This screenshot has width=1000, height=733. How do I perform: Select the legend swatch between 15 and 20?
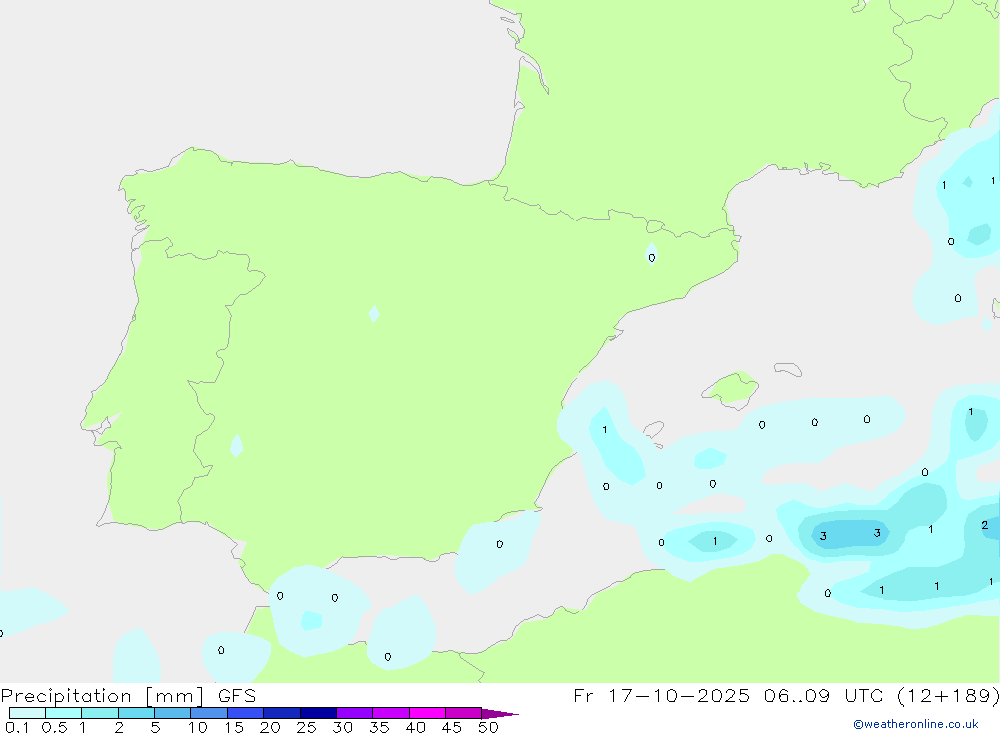[246, 713]
